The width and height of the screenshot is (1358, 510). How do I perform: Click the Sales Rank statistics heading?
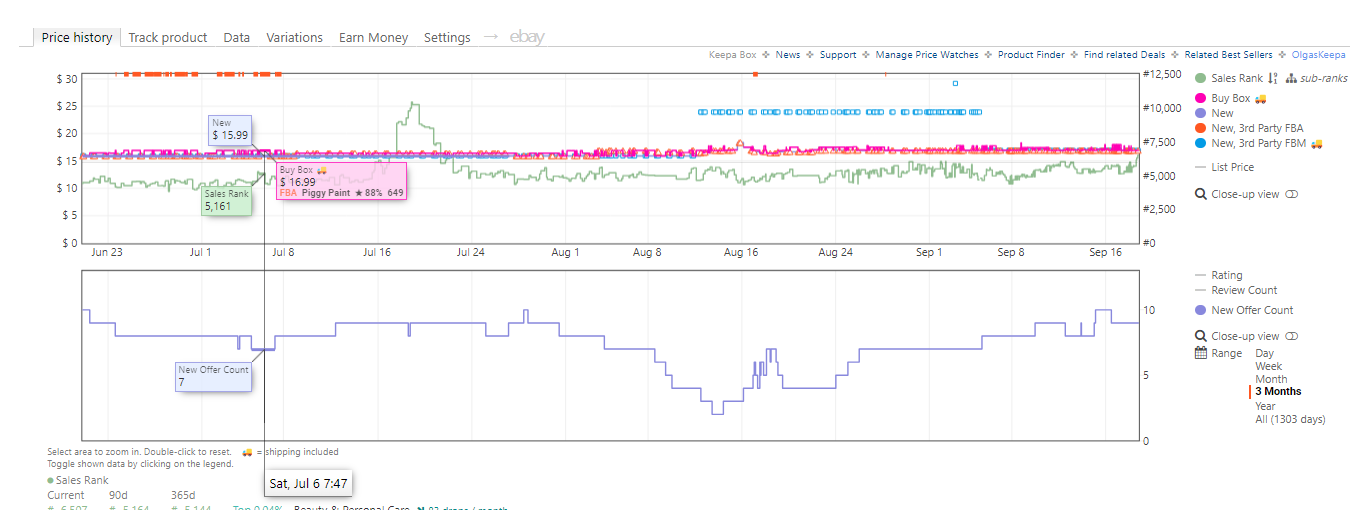(82, 481)
